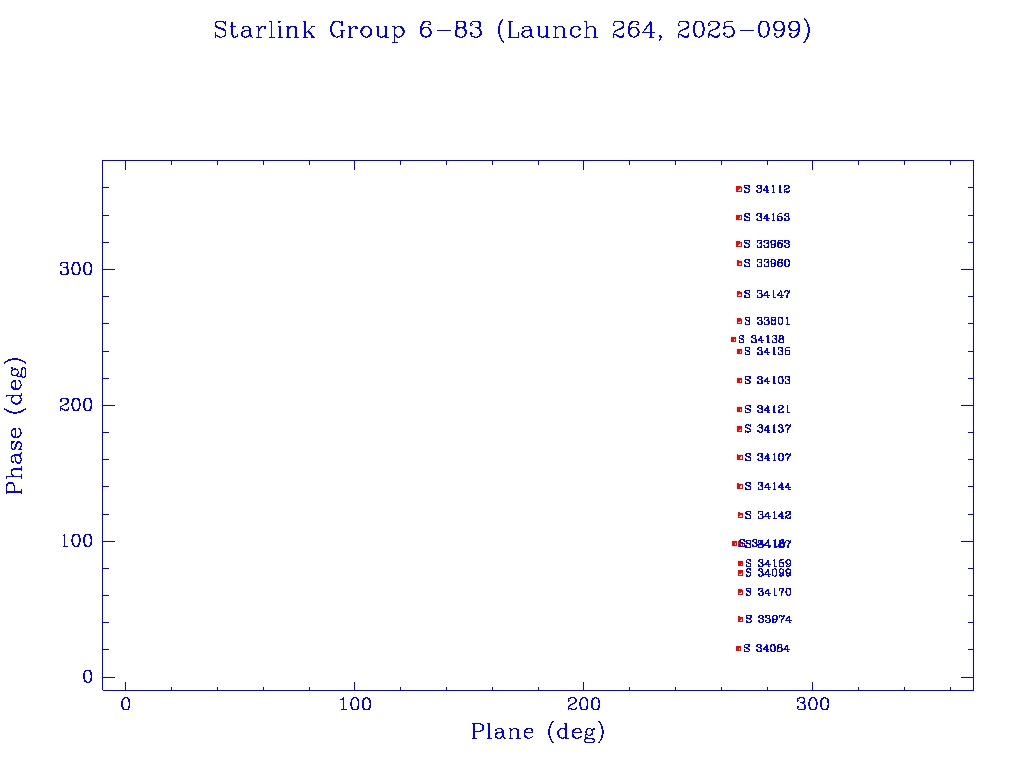The width and height of the screenshot is (1024, 768).
Task: Select the 0 tick label on Phase axis
Action: tap(88, 677)
